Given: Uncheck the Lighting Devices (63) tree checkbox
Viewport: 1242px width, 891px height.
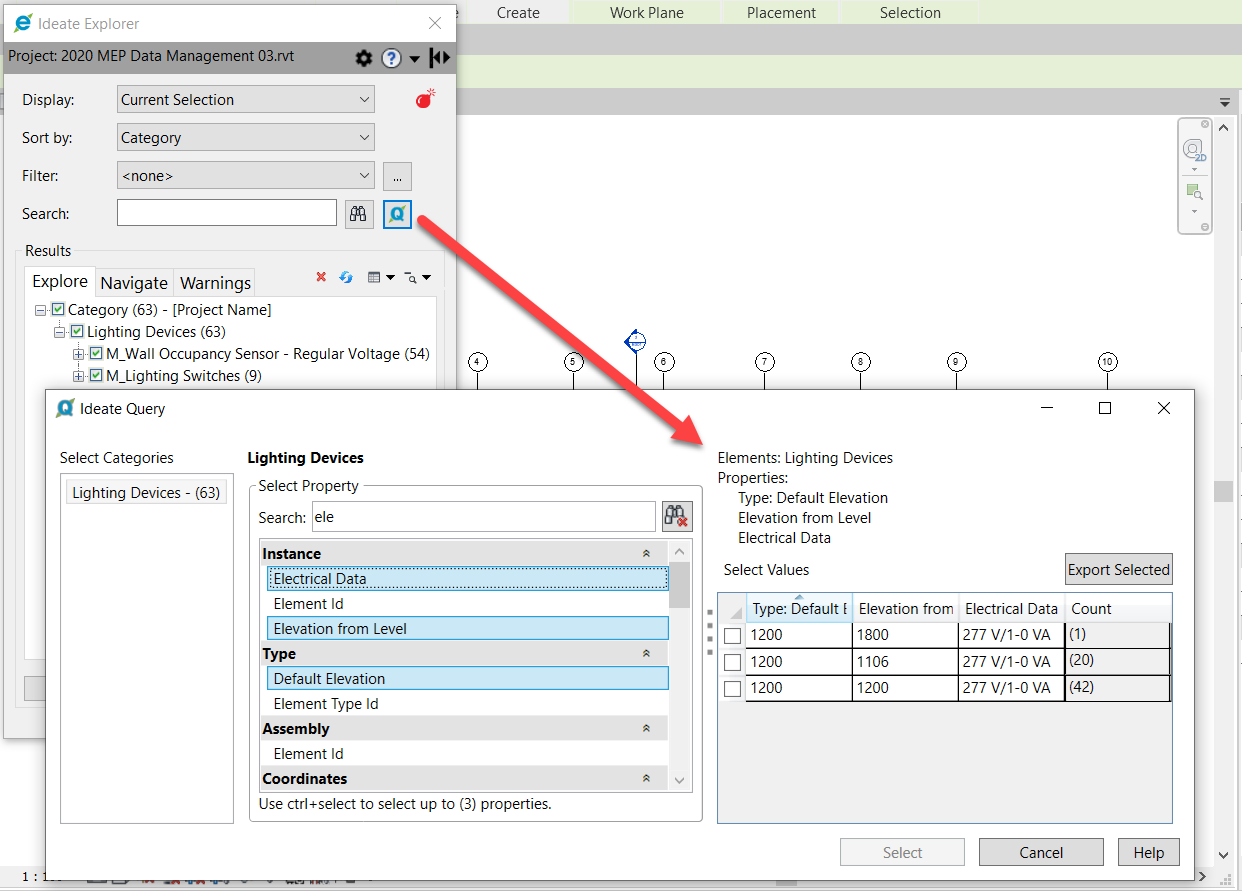Looking at the screenshot, I should pos(77,332).
